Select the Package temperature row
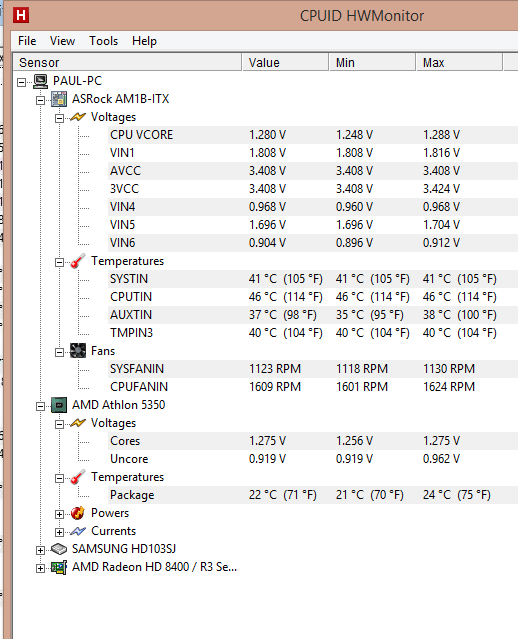Image resolution: width=518 pixels, height=639 pixels. [313, 495]
